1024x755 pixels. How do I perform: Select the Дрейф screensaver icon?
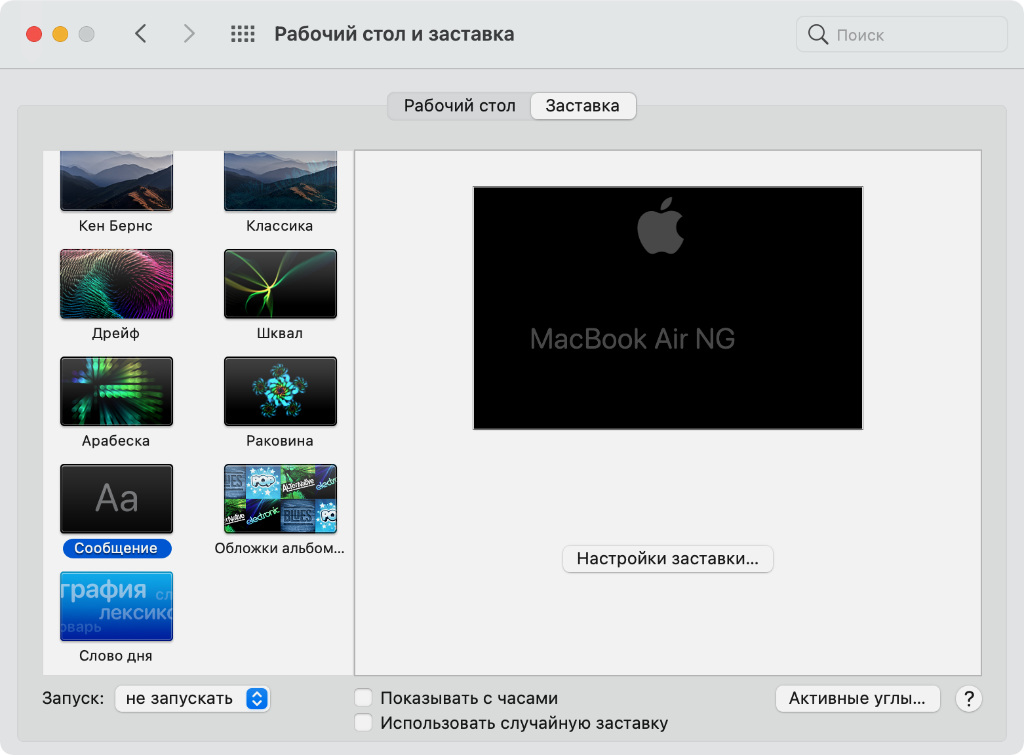click(116, 284)
